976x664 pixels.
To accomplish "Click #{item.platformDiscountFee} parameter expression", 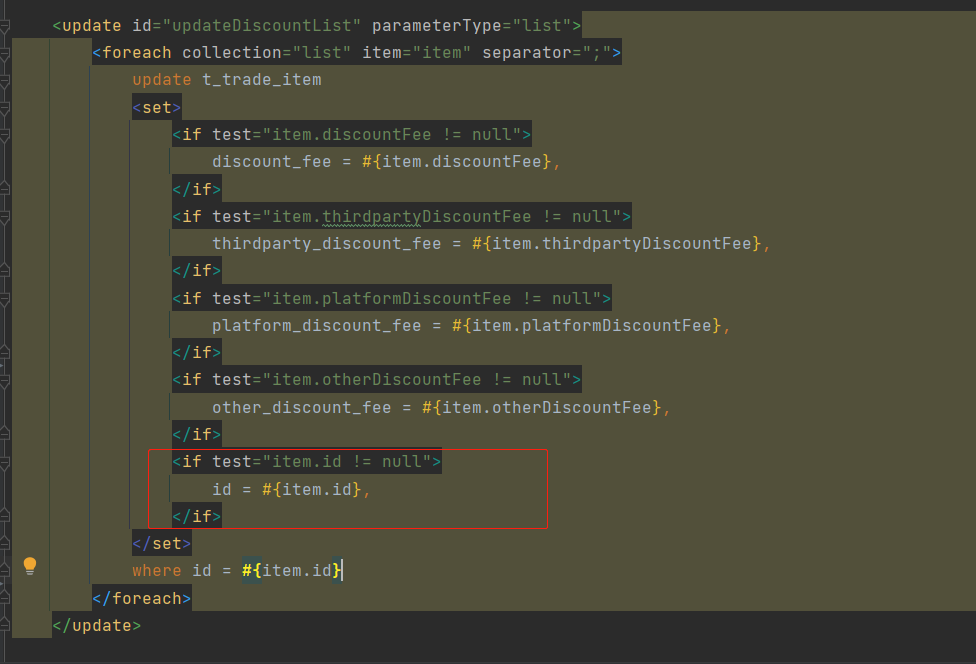I will tap(586, 325).
